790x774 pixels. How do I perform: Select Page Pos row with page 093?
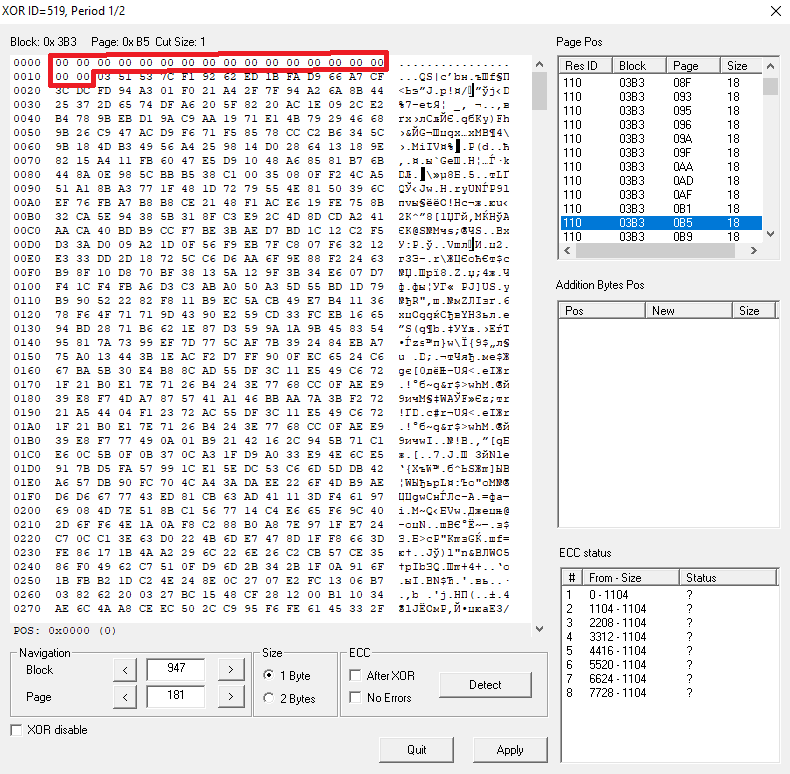coord(661,97)
